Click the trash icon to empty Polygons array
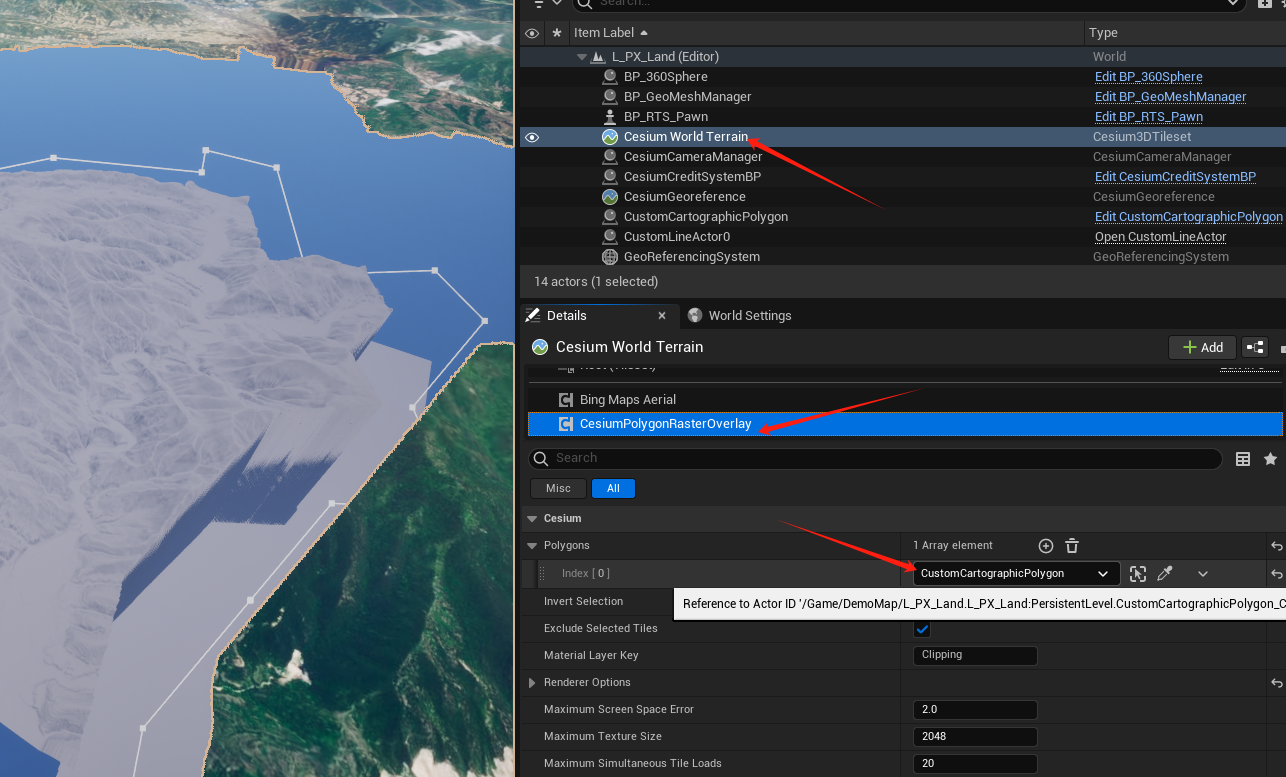 [1072, 546]
